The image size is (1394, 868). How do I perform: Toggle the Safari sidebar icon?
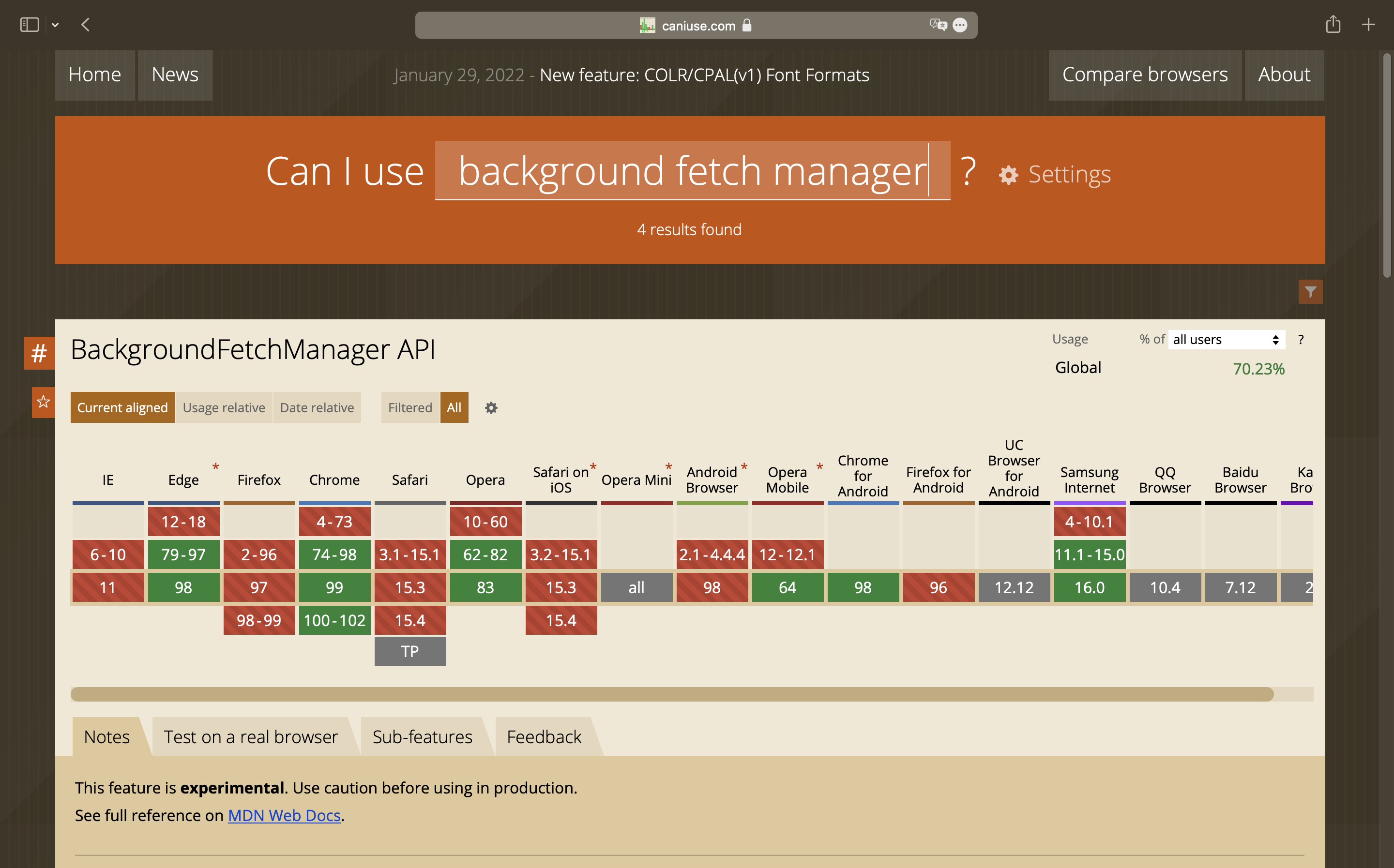[x=29, y=25]
